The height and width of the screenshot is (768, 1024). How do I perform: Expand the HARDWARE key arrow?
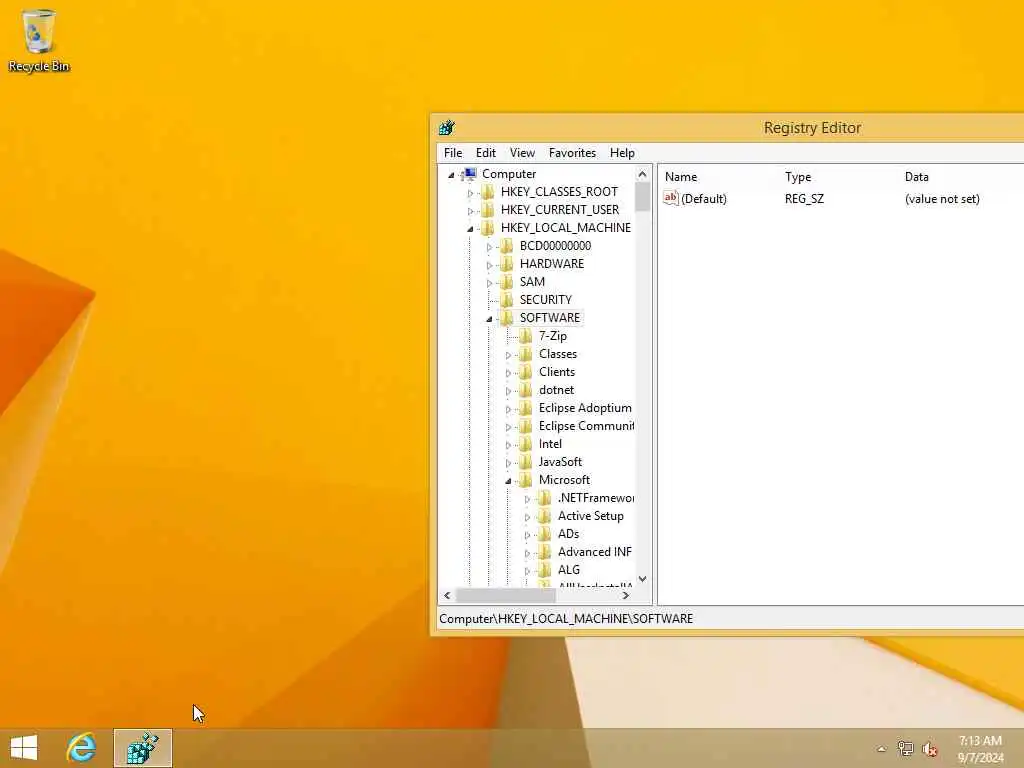coord(489,265)
